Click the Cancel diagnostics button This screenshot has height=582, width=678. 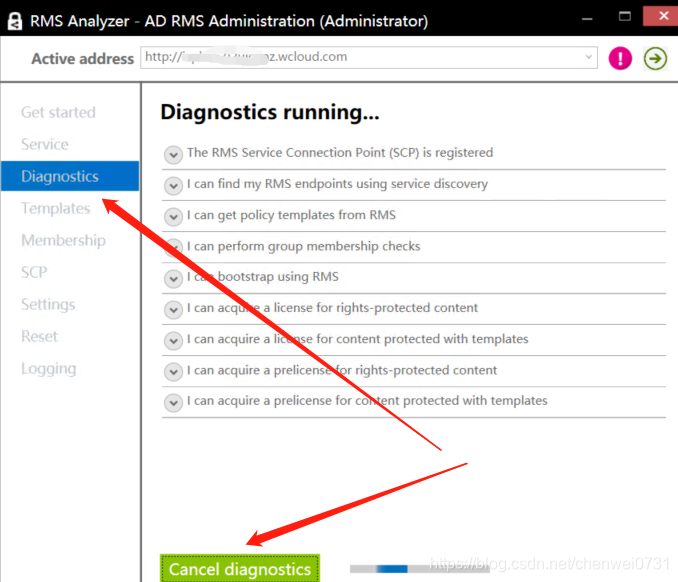coord(240,569)
